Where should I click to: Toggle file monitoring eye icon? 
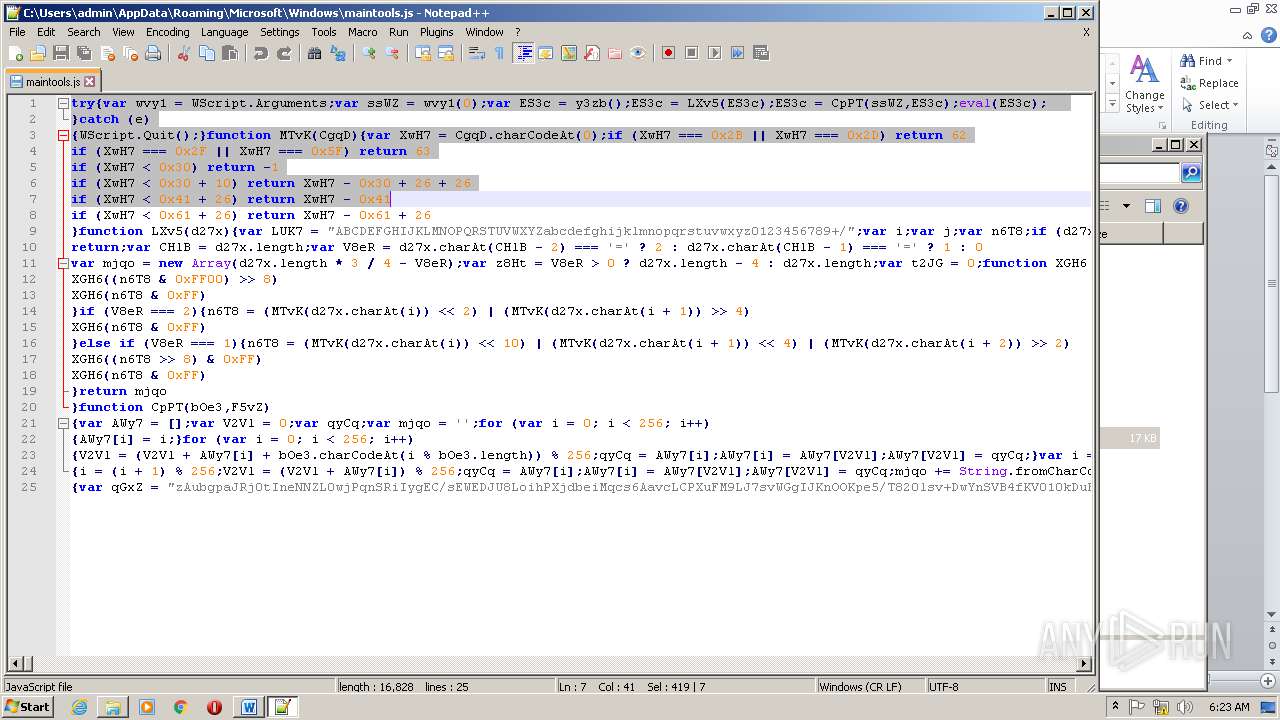click(x=638, y=53)
